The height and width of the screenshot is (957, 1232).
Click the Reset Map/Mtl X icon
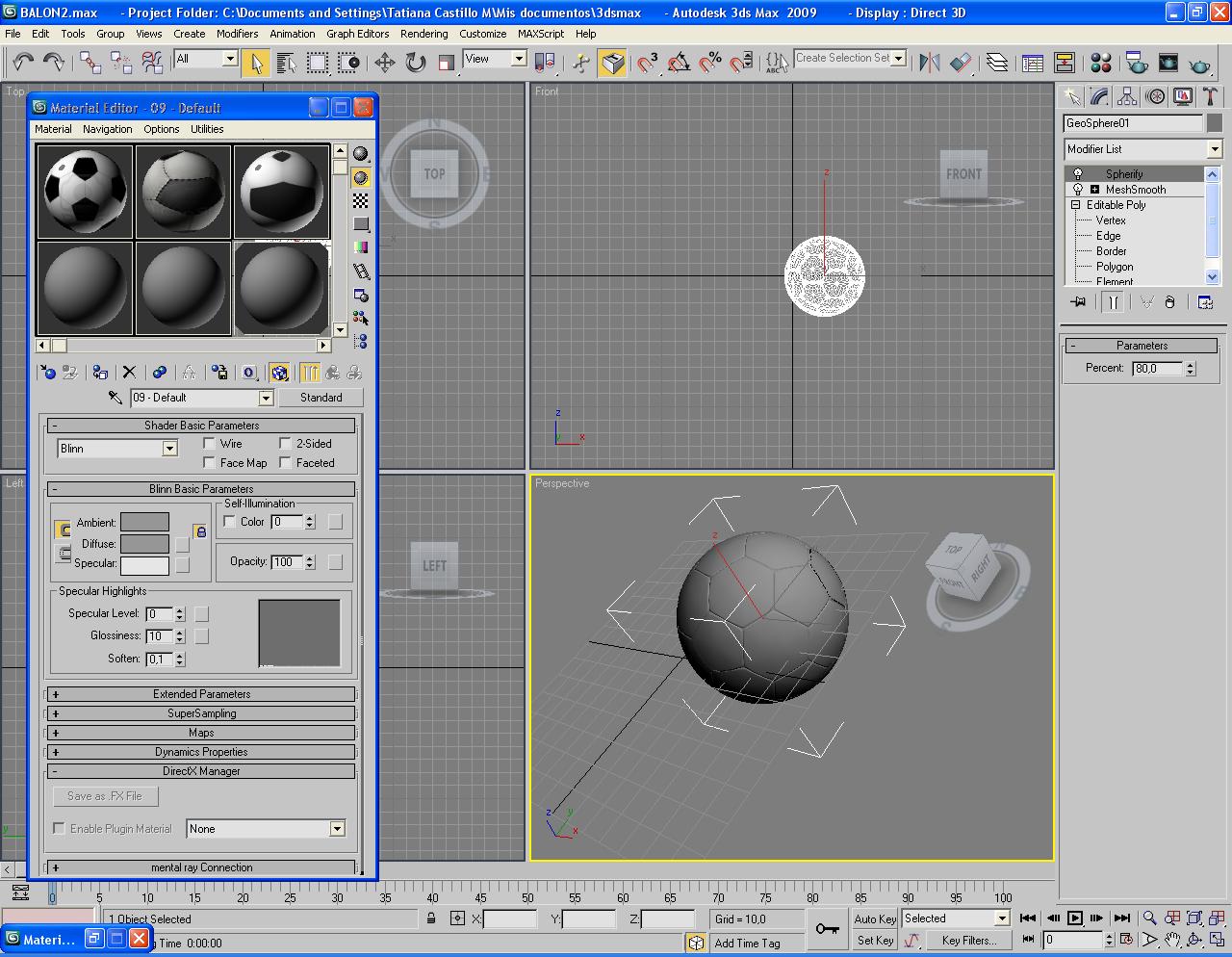tap(129, 372)
